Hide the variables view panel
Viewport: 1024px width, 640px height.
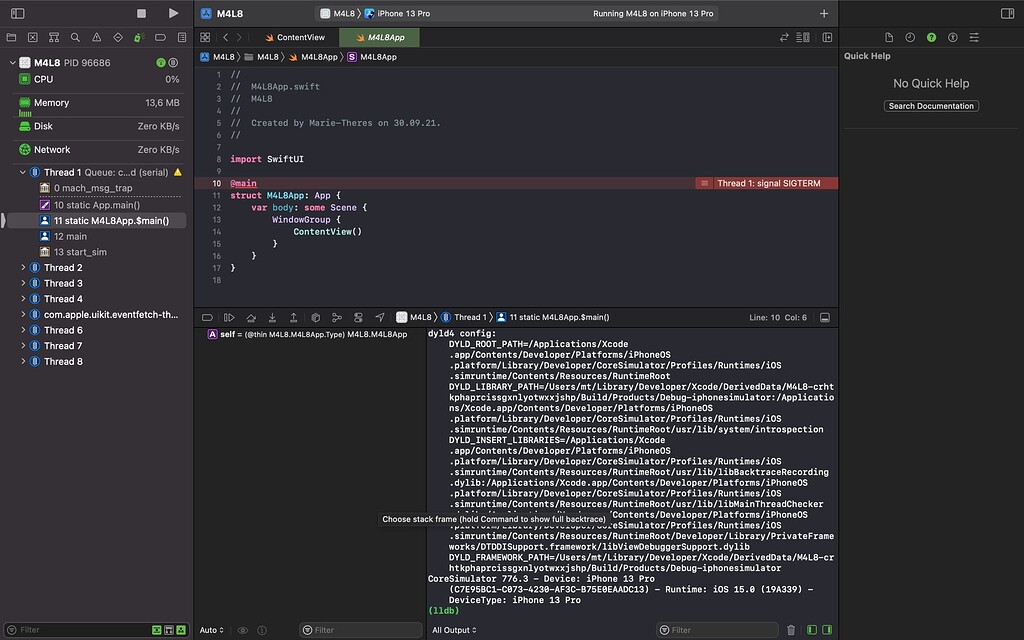810,630
